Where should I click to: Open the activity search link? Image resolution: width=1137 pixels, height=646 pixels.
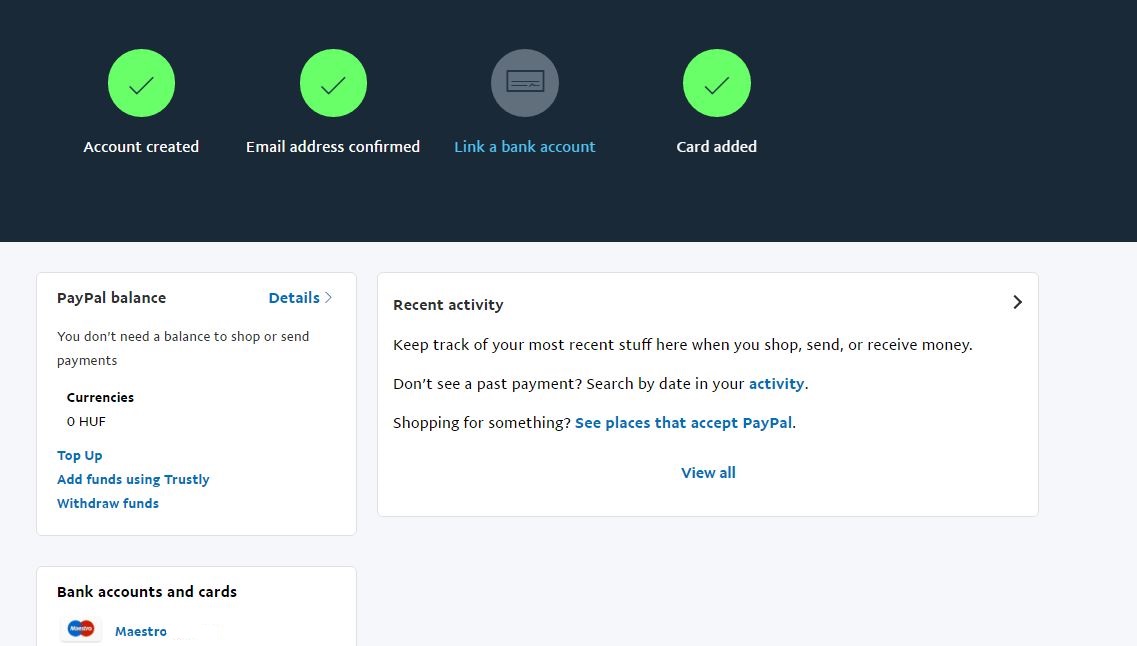click(x=776, y=384)
